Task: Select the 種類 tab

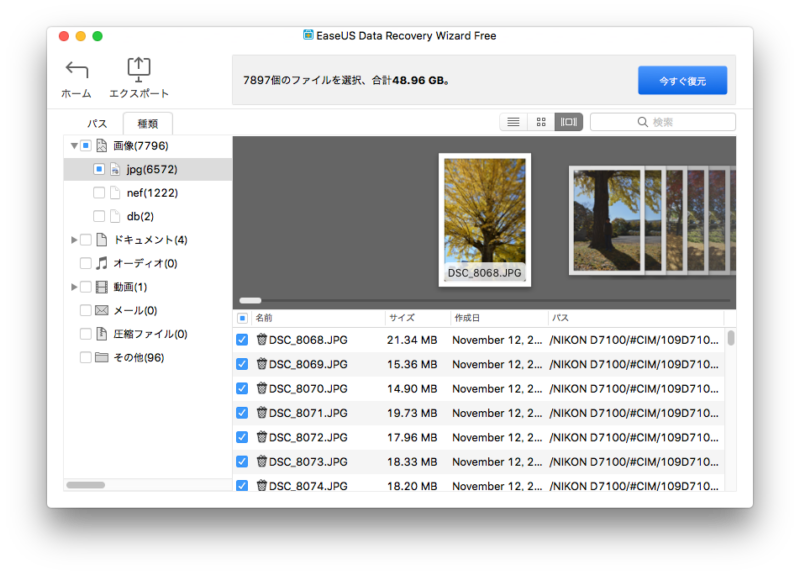Action: point(147,123)
